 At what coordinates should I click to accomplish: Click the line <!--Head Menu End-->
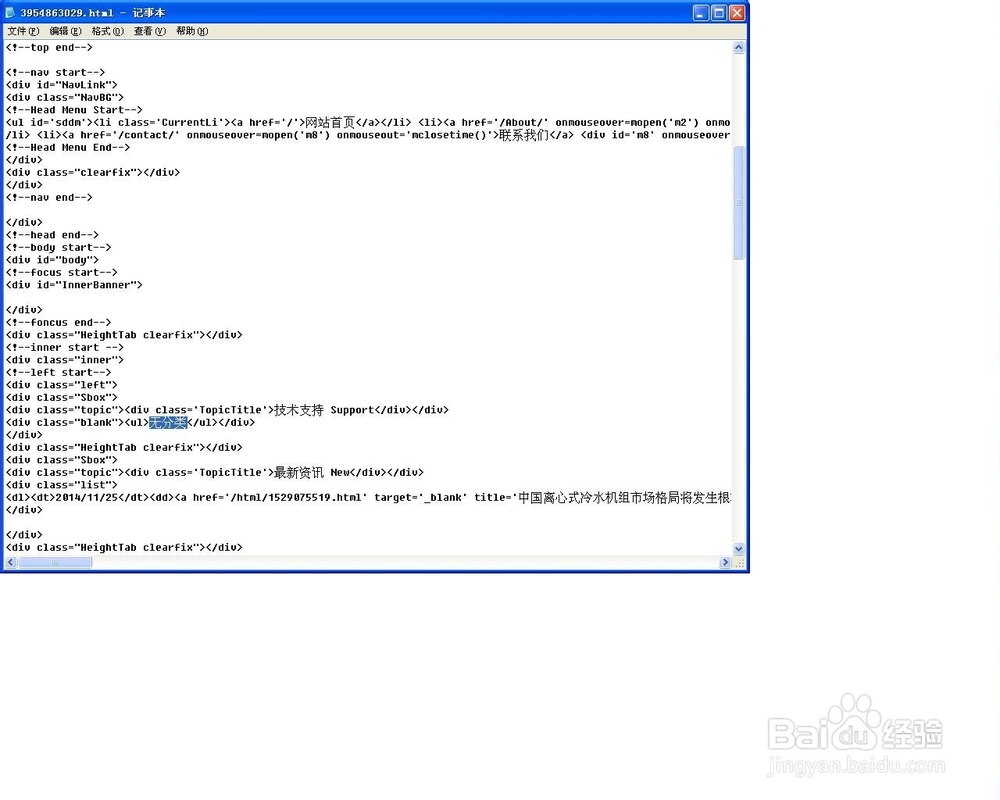pos(68,147)
